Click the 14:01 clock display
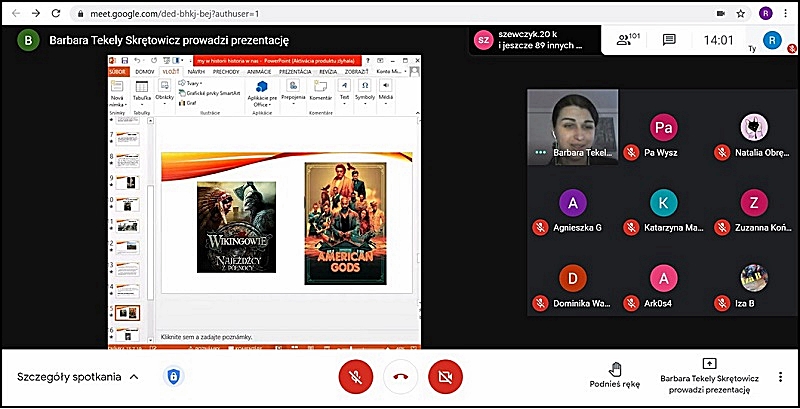800x409 pixels. (x=718, y=40)
